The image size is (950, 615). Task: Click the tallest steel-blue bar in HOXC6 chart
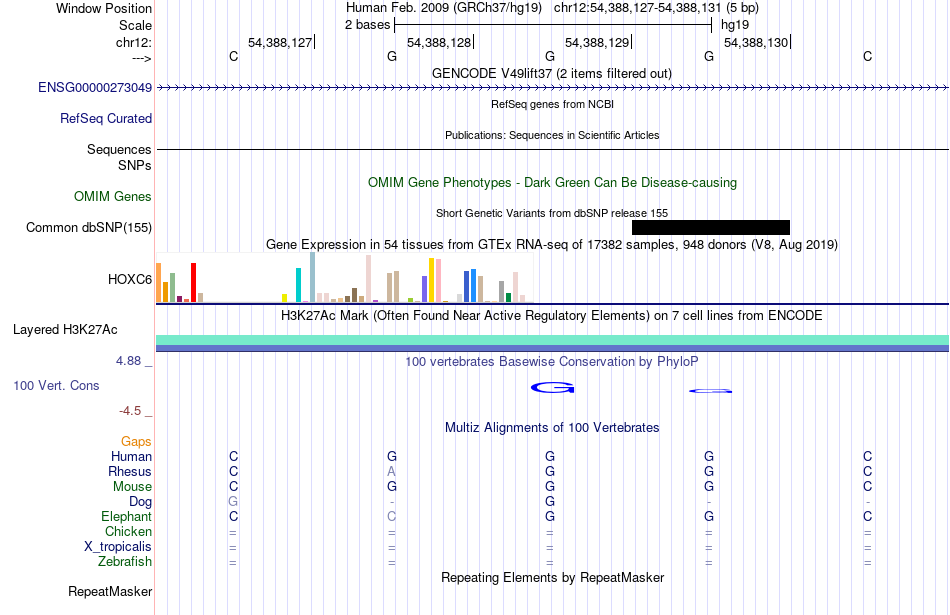pos(313,277)
